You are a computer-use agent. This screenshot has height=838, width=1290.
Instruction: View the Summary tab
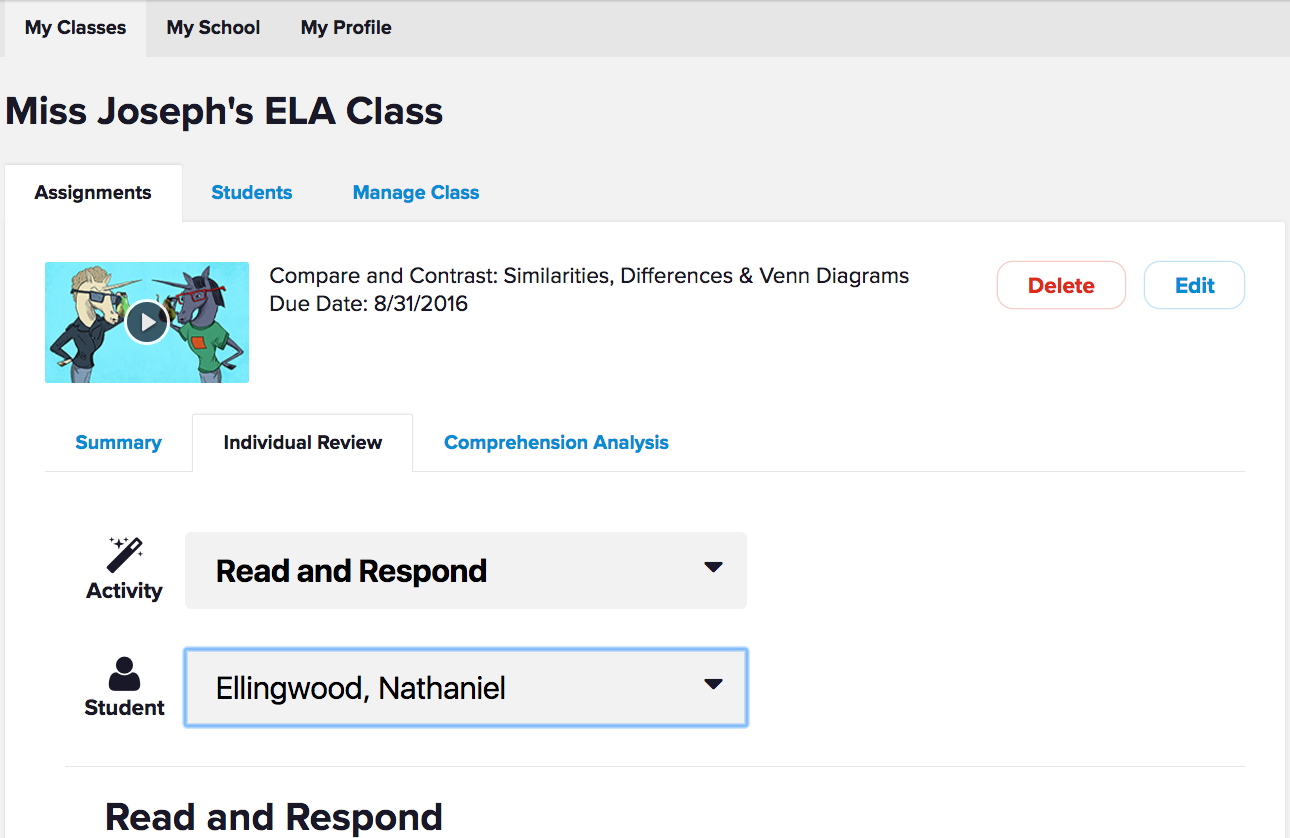[x=118, y=443]
